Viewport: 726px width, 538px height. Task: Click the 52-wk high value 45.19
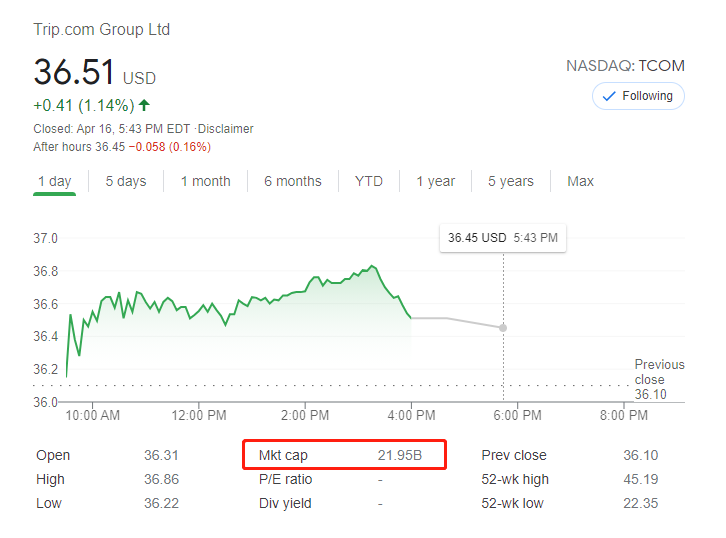[640, 480]
